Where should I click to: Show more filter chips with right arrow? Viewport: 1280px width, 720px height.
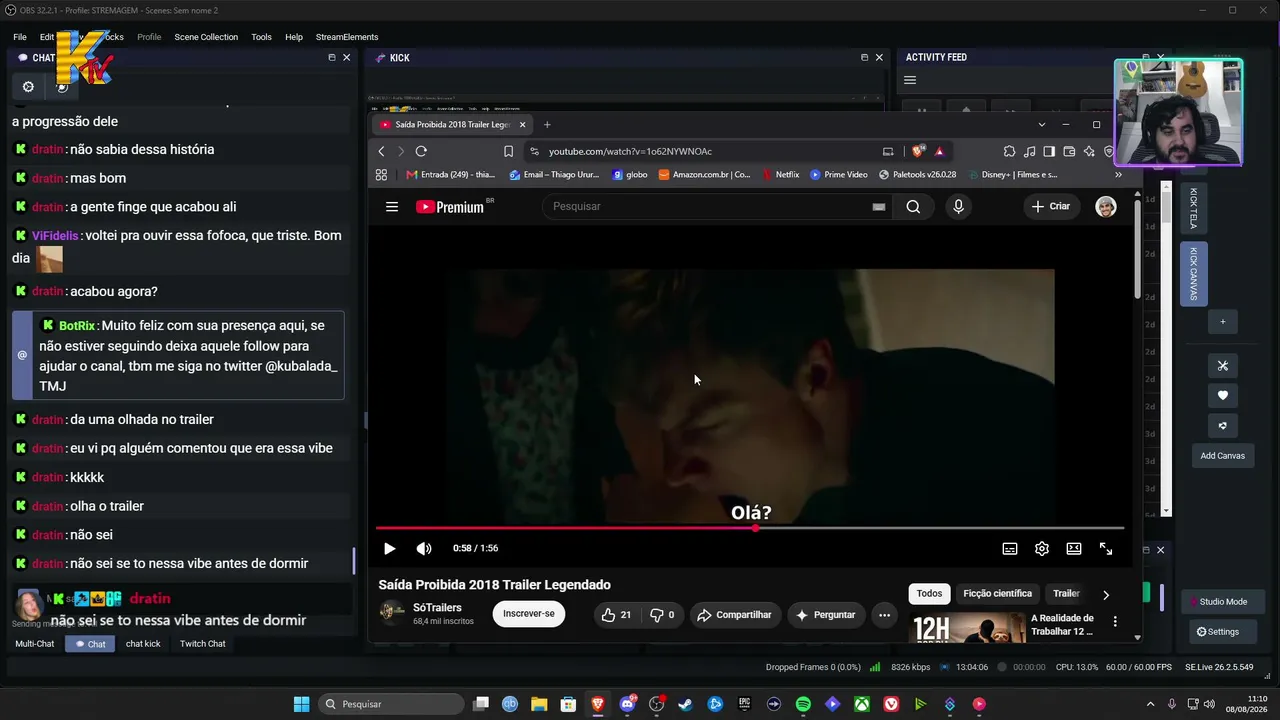pos(1105,594)
